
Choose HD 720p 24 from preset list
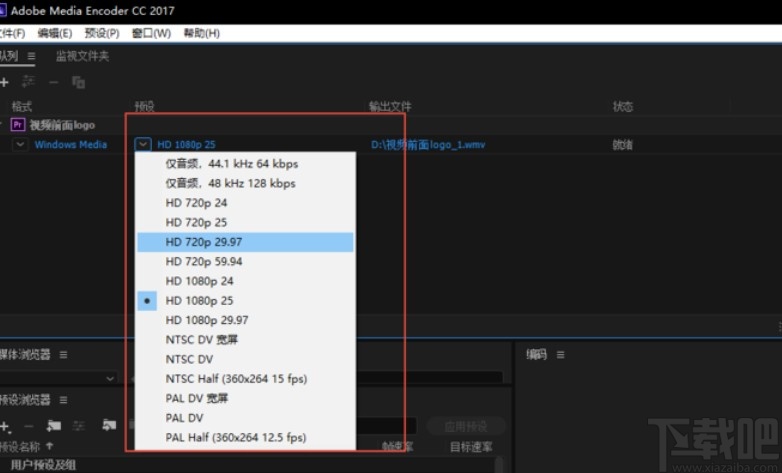[x=245, y=203]
